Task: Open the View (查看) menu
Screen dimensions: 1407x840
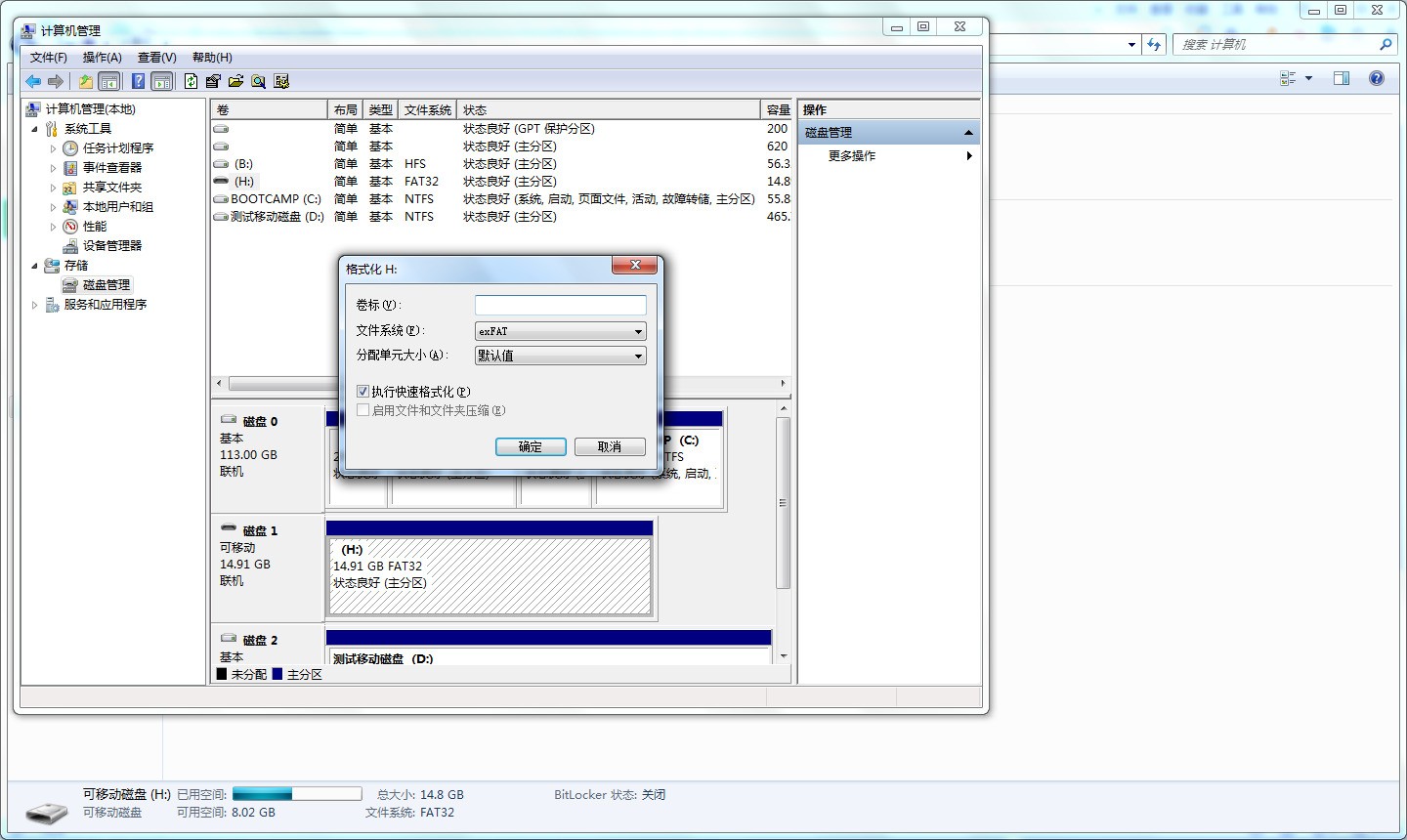Action: pos(156,58)
